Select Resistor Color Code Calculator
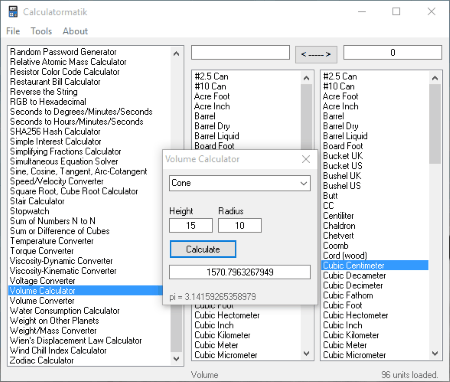The width and height of the screenshot is (450, 382). pyautogui.click(x=65, y=72)
